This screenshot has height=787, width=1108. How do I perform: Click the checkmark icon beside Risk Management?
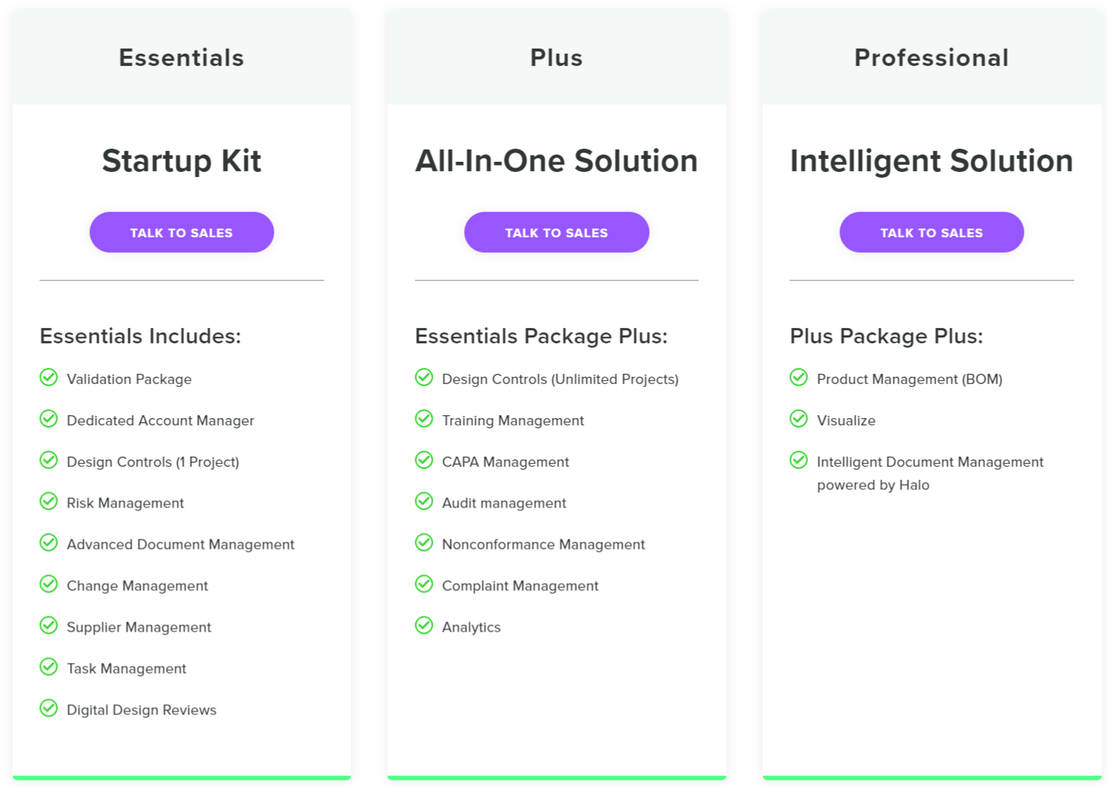coord(49,502)
